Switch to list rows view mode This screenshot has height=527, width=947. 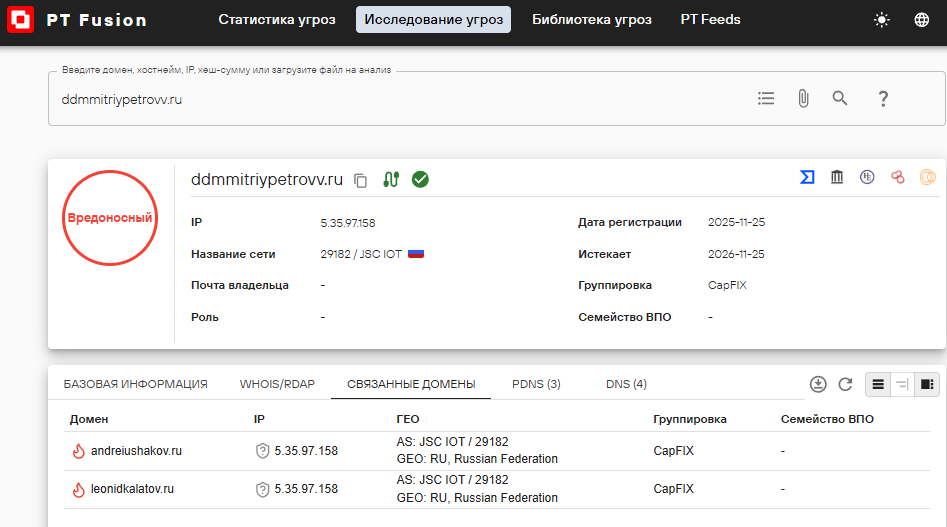click(878, 384)
